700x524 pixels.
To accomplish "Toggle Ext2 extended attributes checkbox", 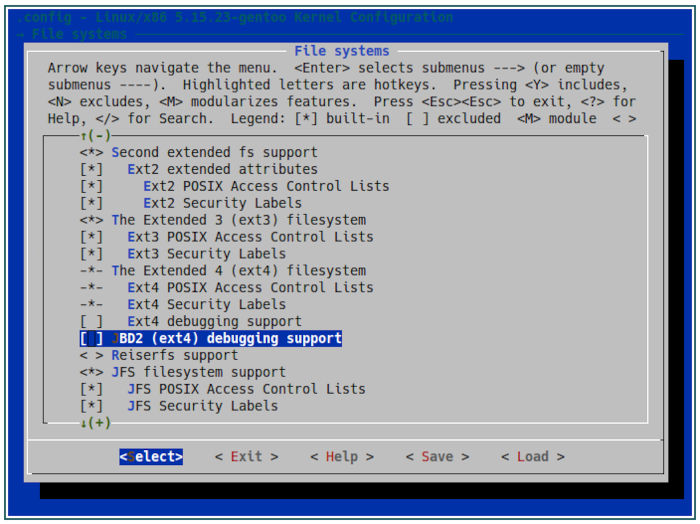I will 92,169.
